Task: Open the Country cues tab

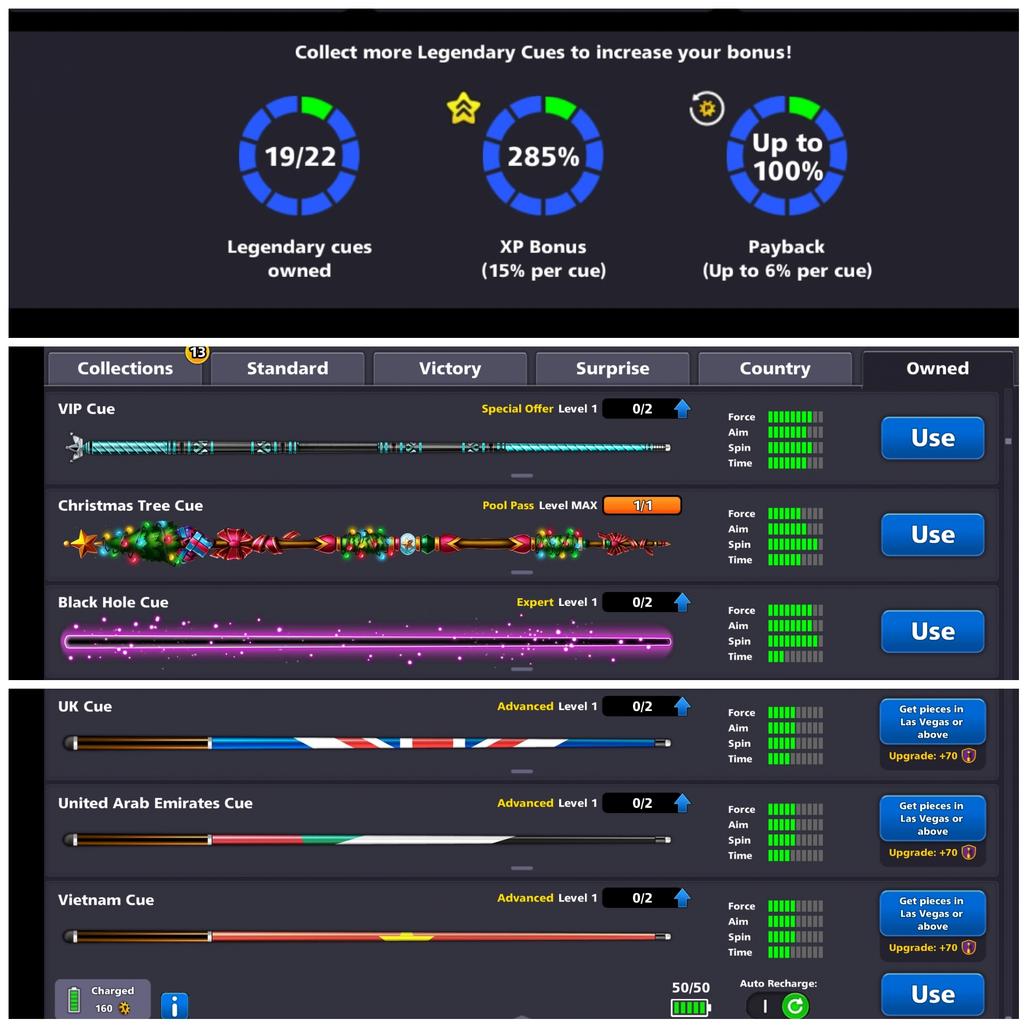Action: point(774,369)
